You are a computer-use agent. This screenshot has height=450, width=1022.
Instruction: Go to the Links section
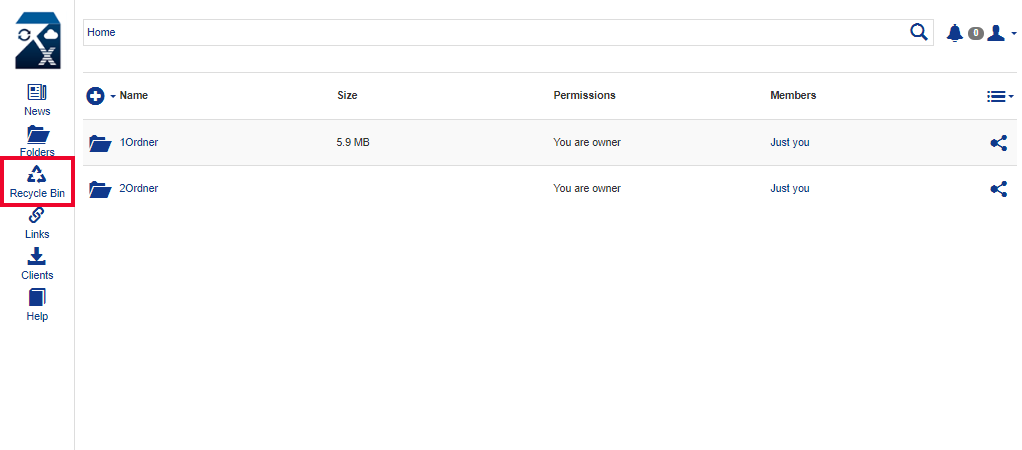(x=37, y=224)
